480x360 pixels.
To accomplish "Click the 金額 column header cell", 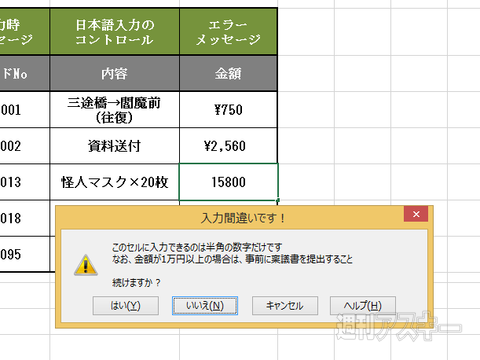I will pyautogui.click(x=228, y=73).
